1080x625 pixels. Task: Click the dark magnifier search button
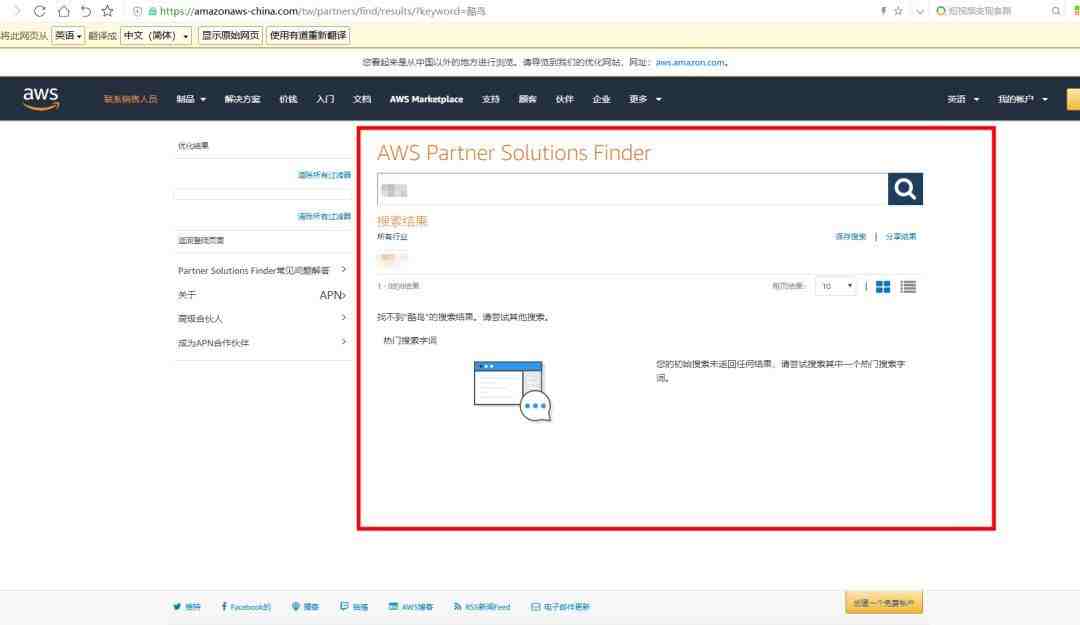905,189
